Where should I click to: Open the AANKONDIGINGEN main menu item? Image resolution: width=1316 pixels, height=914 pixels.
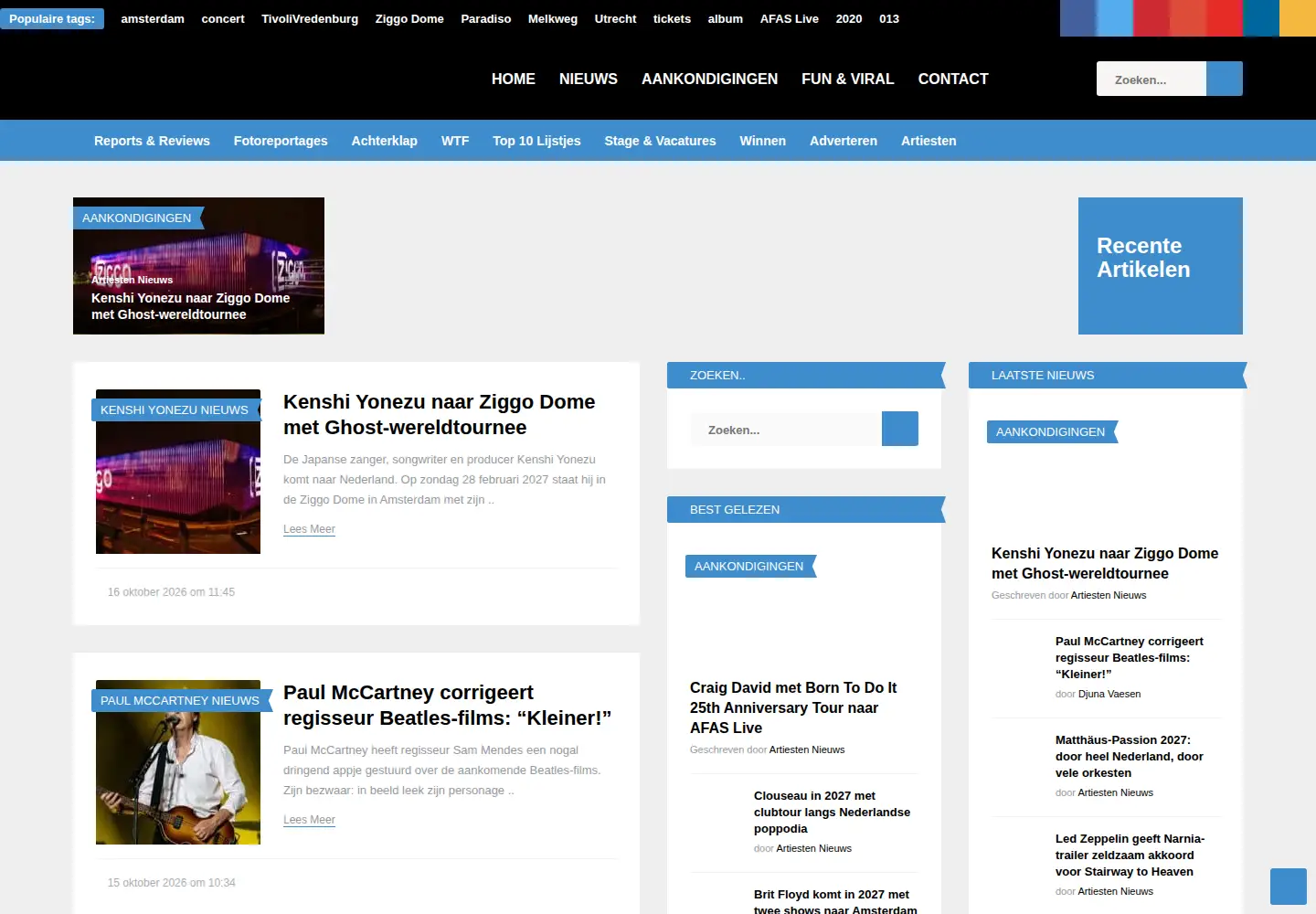709,79
